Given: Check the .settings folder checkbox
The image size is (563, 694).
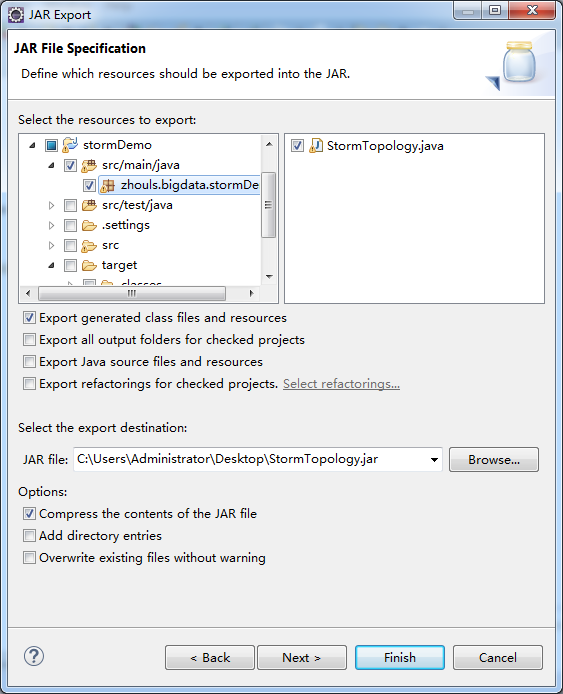Looking at the screenshot, I should pyautogui.click(x=70, y=225).
